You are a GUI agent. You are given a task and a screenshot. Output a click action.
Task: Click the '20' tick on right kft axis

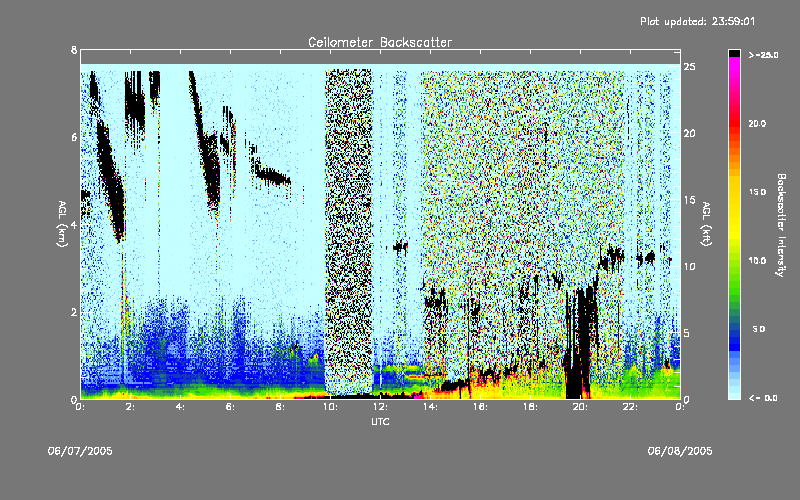coord(689,133)
